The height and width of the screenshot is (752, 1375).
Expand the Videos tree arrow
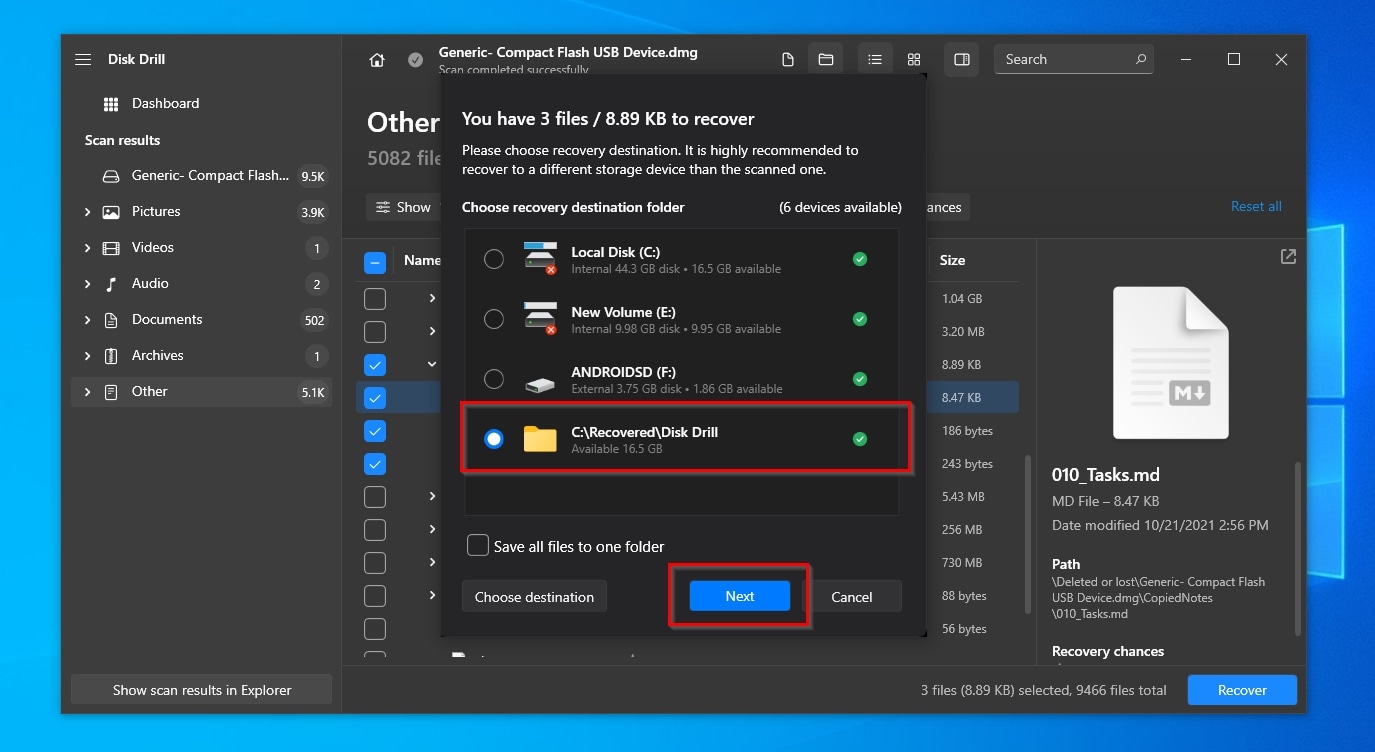click(87, 248)
